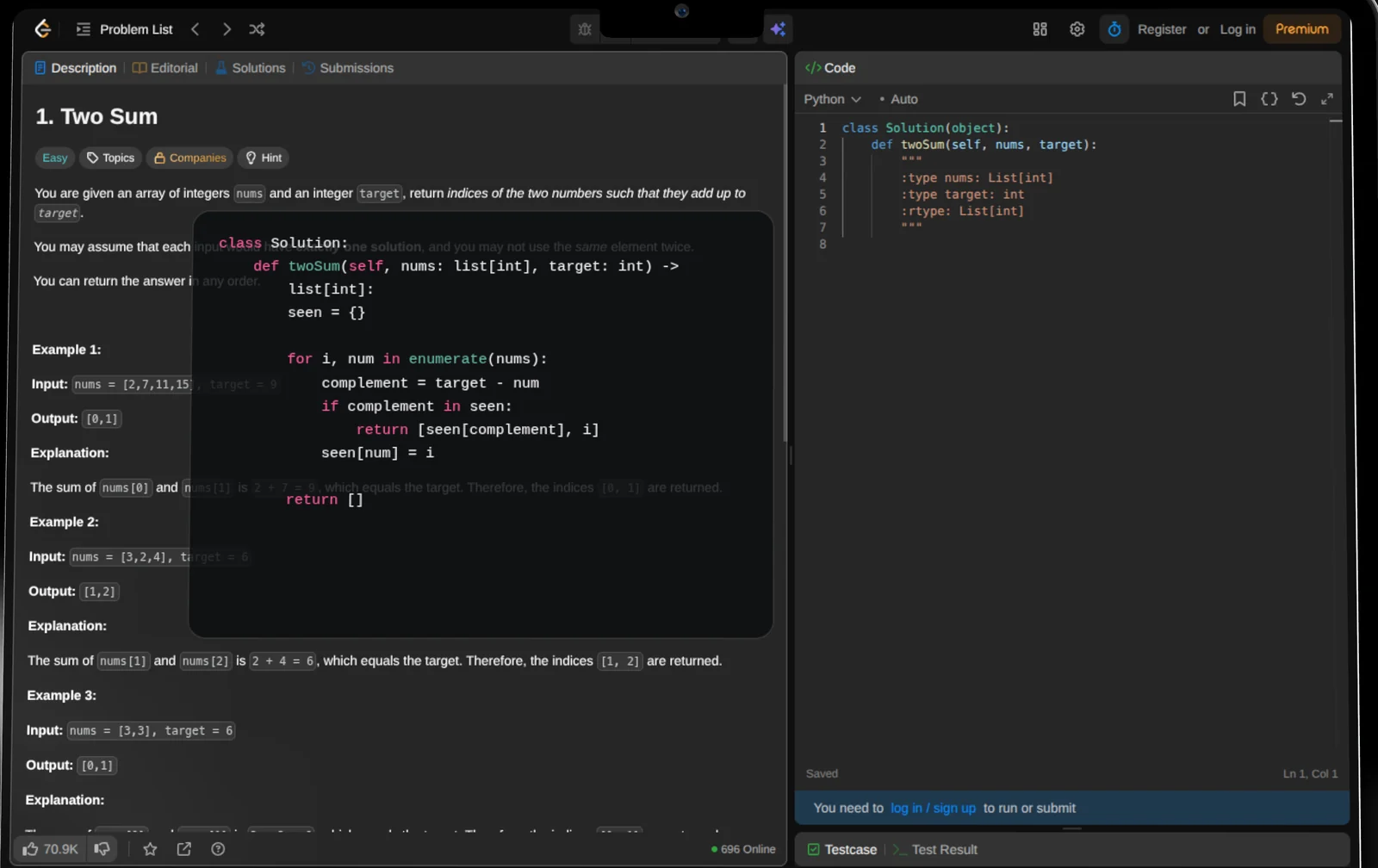This screenshot has height=868, width=1378.
Task: Expand code editor to fullscreen
Action: 1327,99
